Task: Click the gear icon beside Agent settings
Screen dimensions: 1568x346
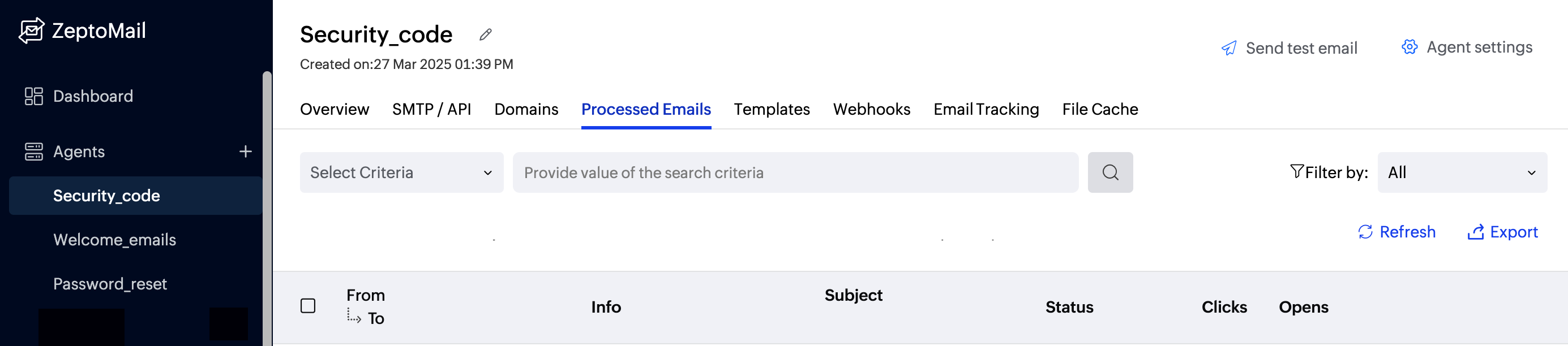Action: point(1409,46)
